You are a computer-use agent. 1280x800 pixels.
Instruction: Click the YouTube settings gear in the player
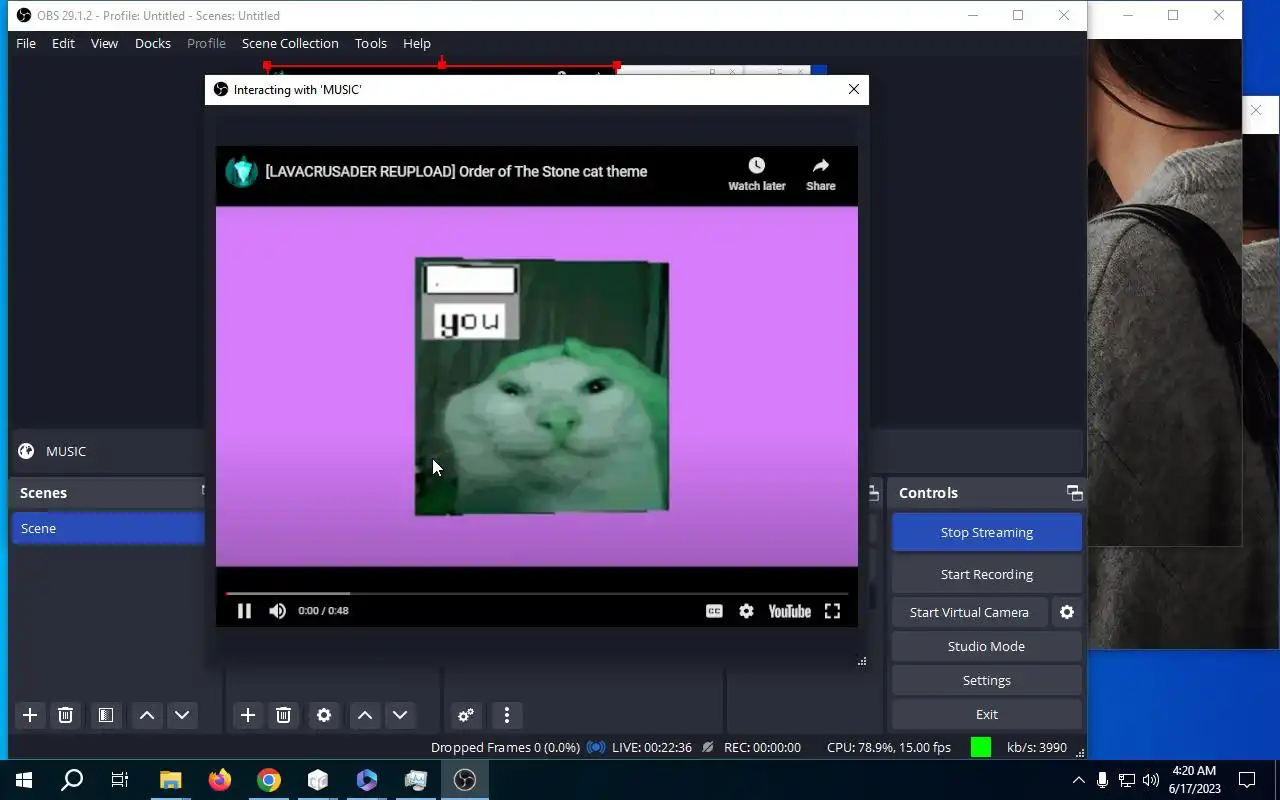[x=746, y=611]
